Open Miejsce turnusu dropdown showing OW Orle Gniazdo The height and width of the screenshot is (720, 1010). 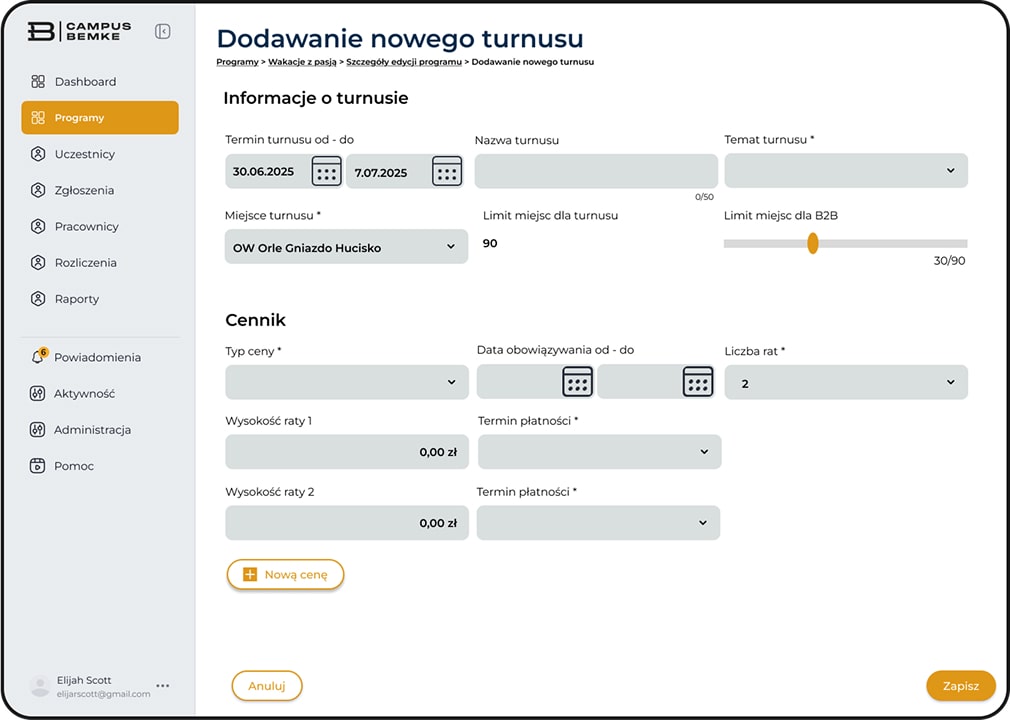(346, 247)
